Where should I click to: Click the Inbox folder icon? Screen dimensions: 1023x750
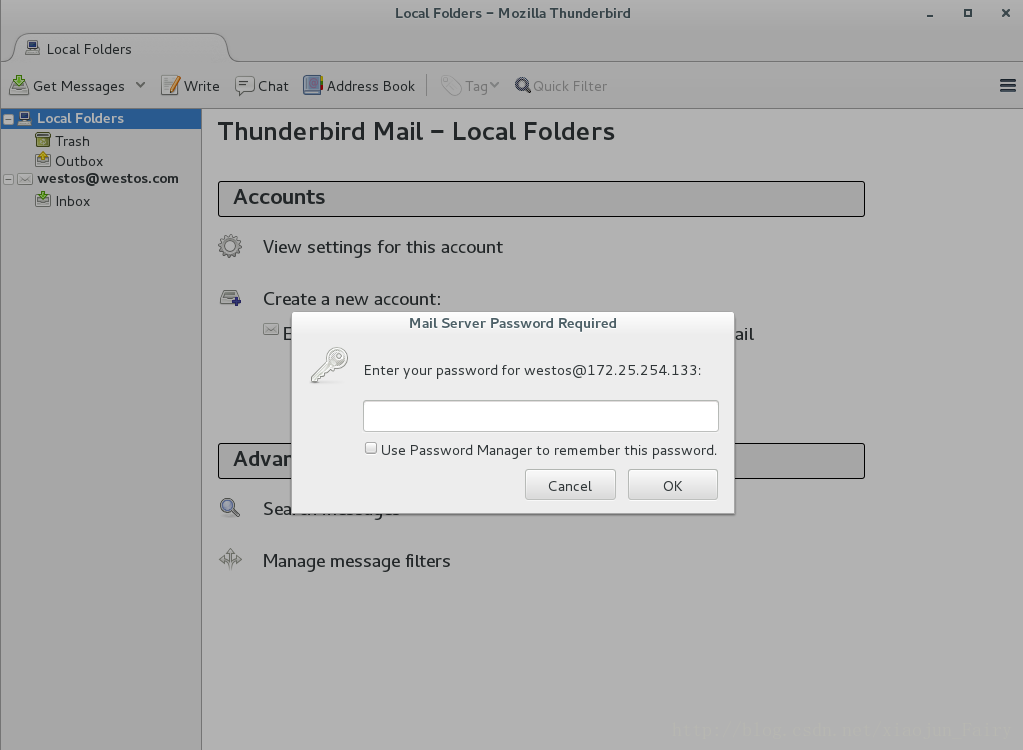click(x=43, y=200)
